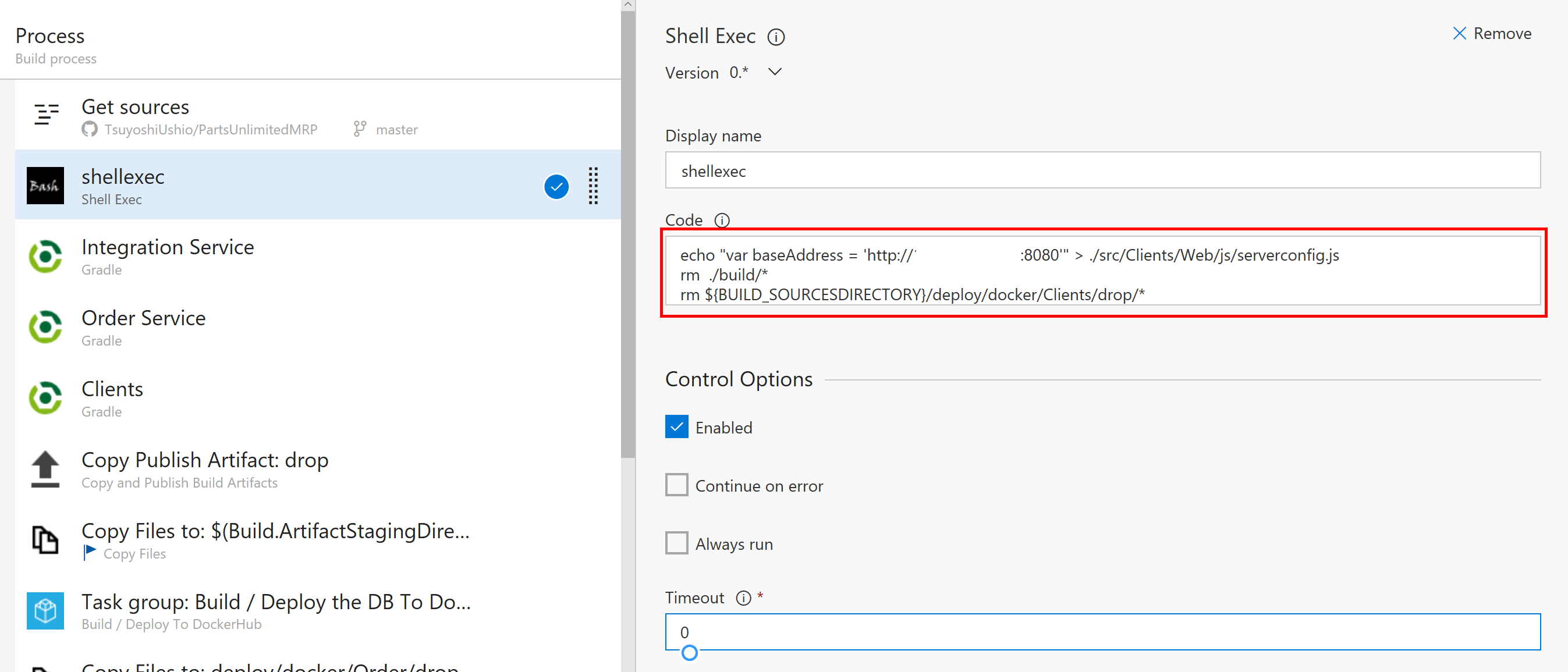This screenshot has width=1568, height=672.
Task: Click the Copy Publish Artifact upload icon
Action: point(45,469)
